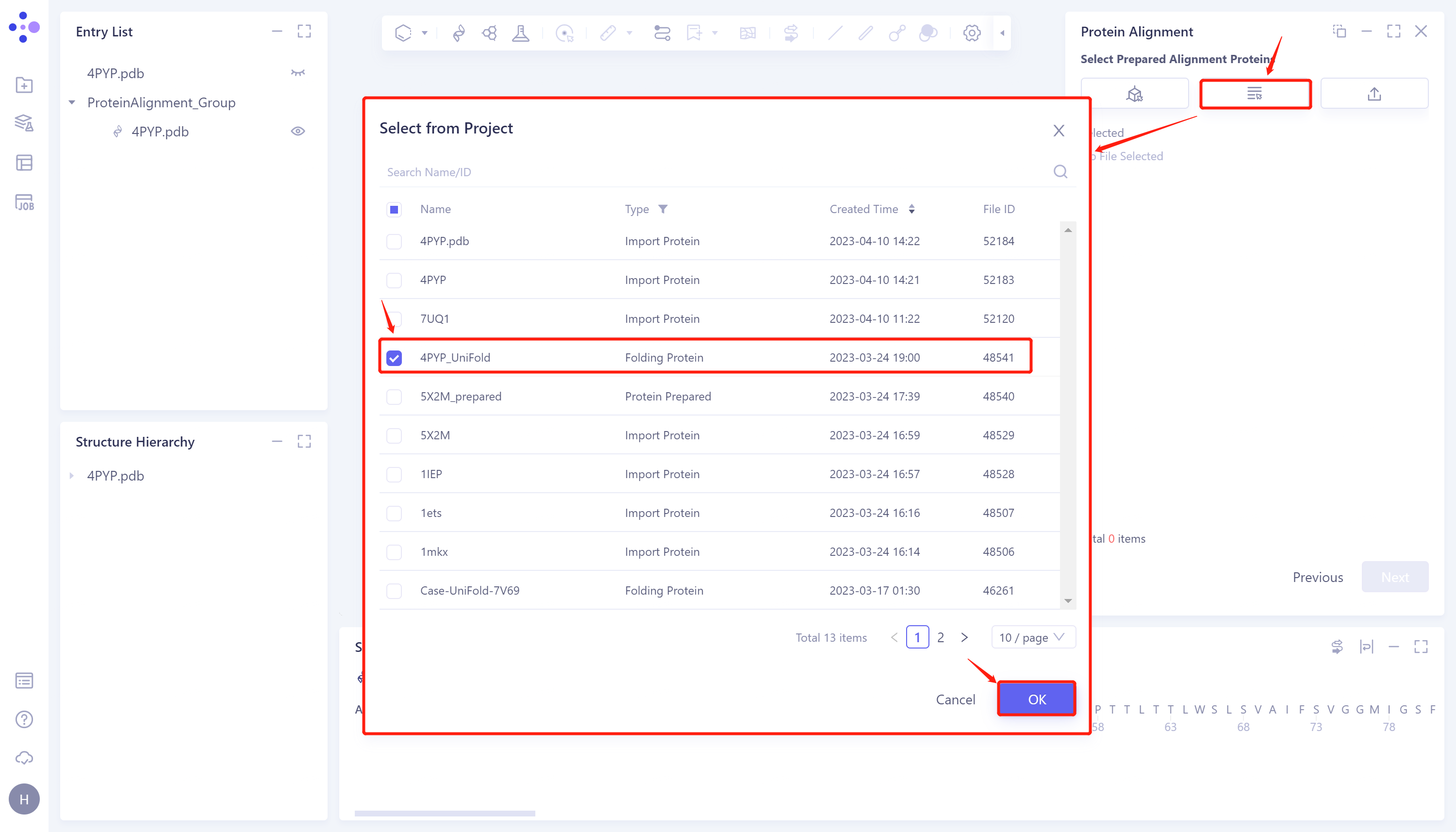
Task: Uncheck the 4PYP_UniFold row checkbox
Action: [394, 357]
